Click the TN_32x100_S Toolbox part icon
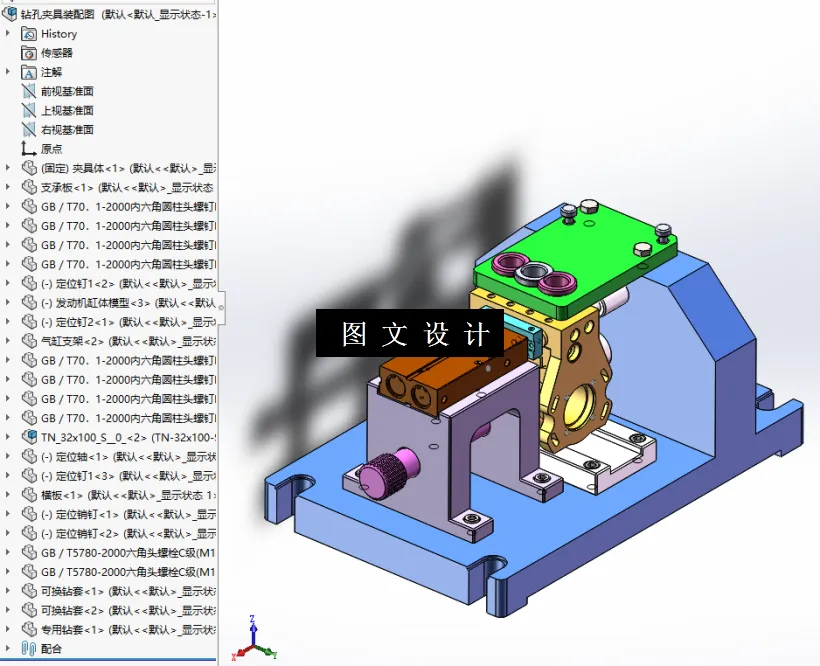 click(x=28, y=436)
